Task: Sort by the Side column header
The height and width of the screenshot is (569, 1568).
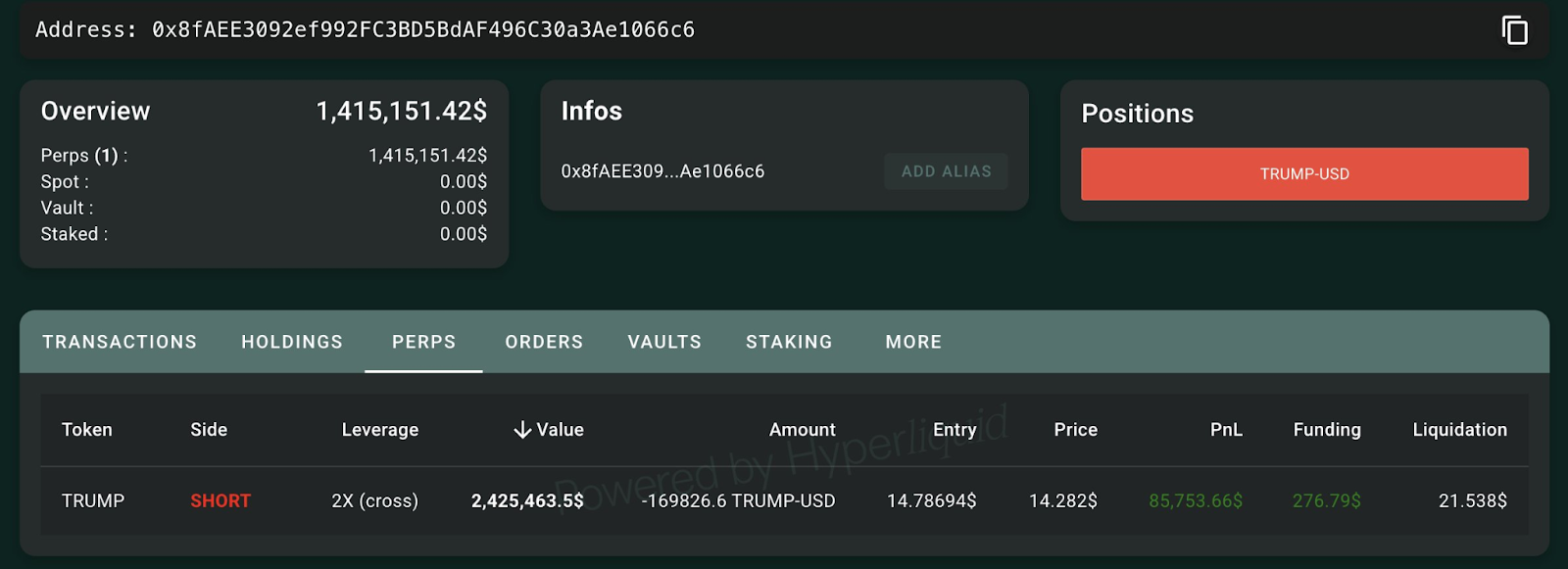Action: tap(209, 430)
